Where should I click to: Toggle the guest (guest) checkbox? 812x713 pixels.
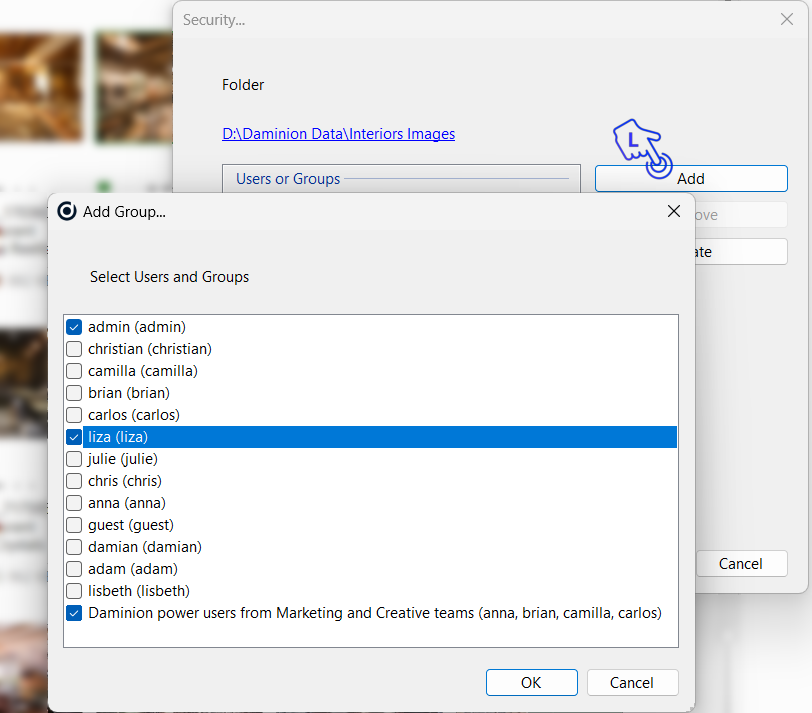tap(74, 525)
